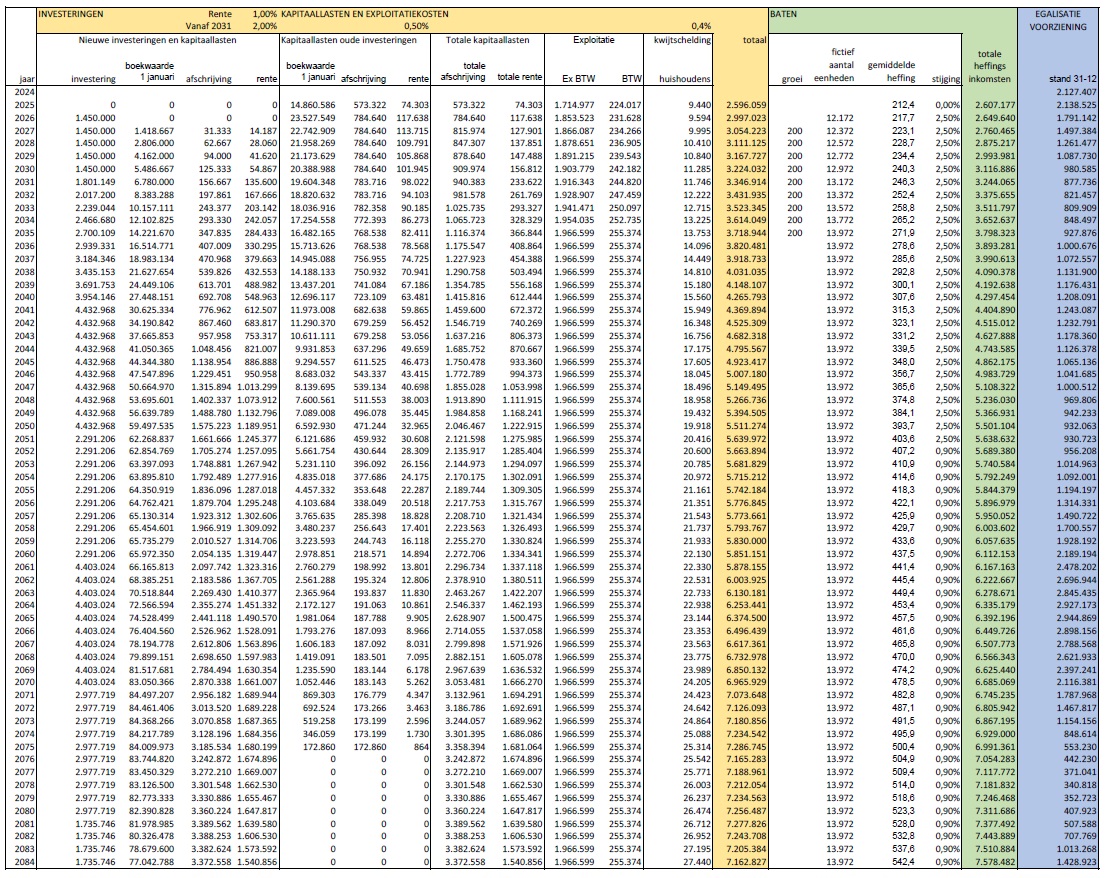This screenshot has width=1106, height=878.
Task: Click the 0,4% kwijtschelding rate
Action: click(x=700, y=27)
